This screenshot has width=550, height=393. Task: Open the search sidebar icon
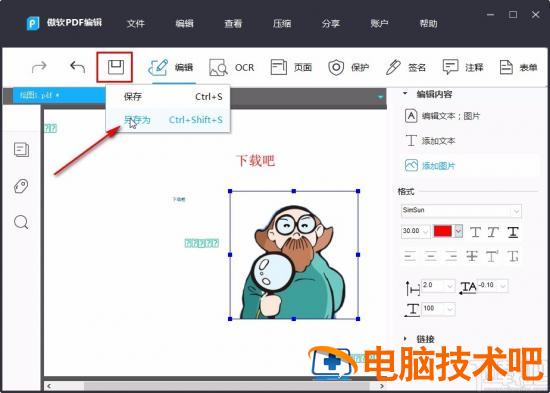(x=21, y=222)
